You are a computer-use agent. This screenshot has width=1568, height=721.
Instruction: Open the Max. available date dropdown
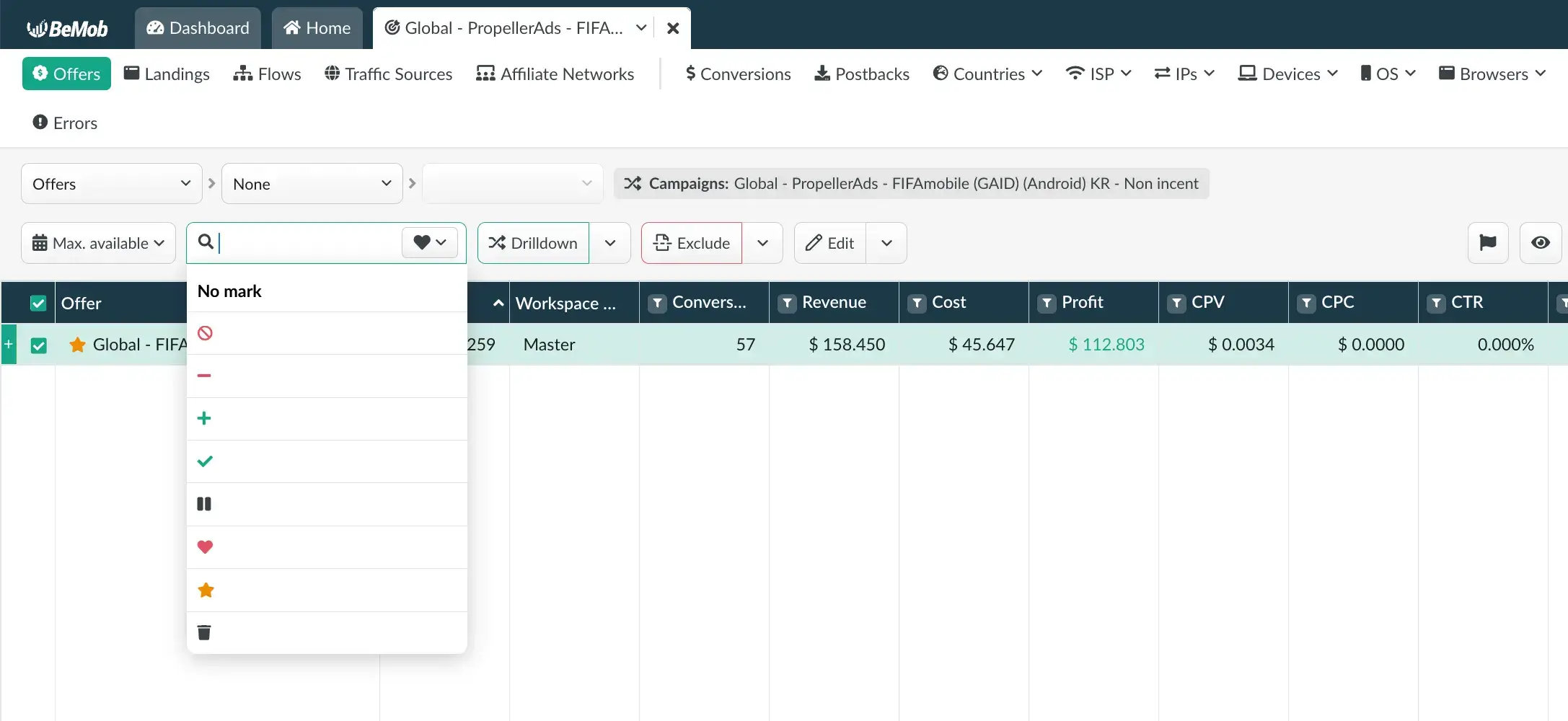click(x=98, y=243)
